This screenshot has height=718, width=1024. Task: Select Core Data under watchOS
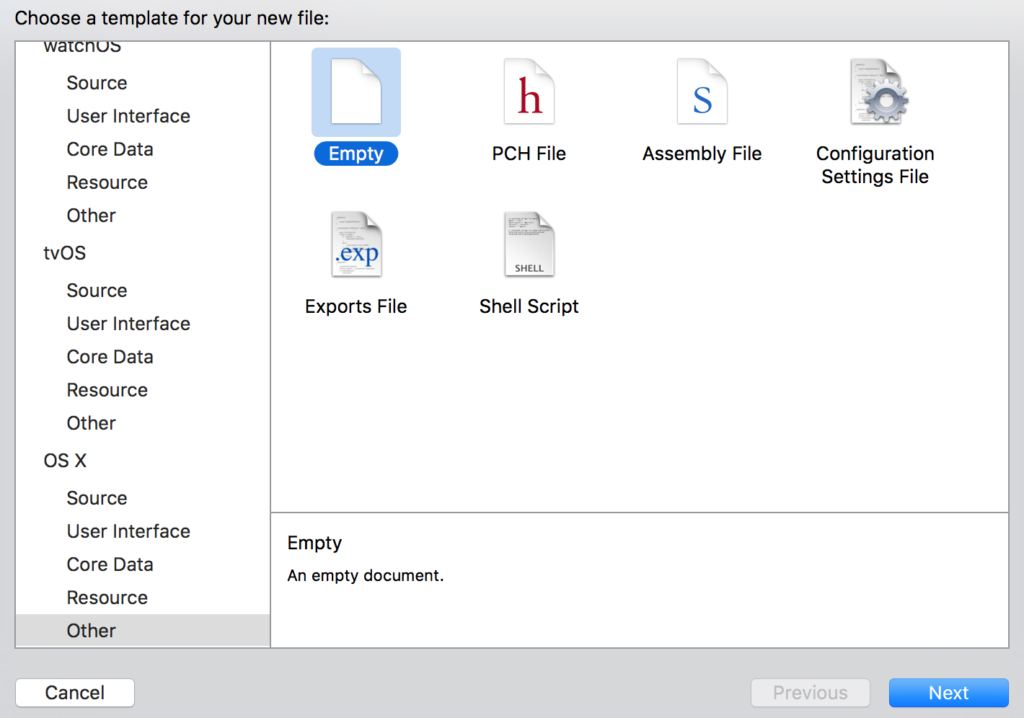(110, 149)
